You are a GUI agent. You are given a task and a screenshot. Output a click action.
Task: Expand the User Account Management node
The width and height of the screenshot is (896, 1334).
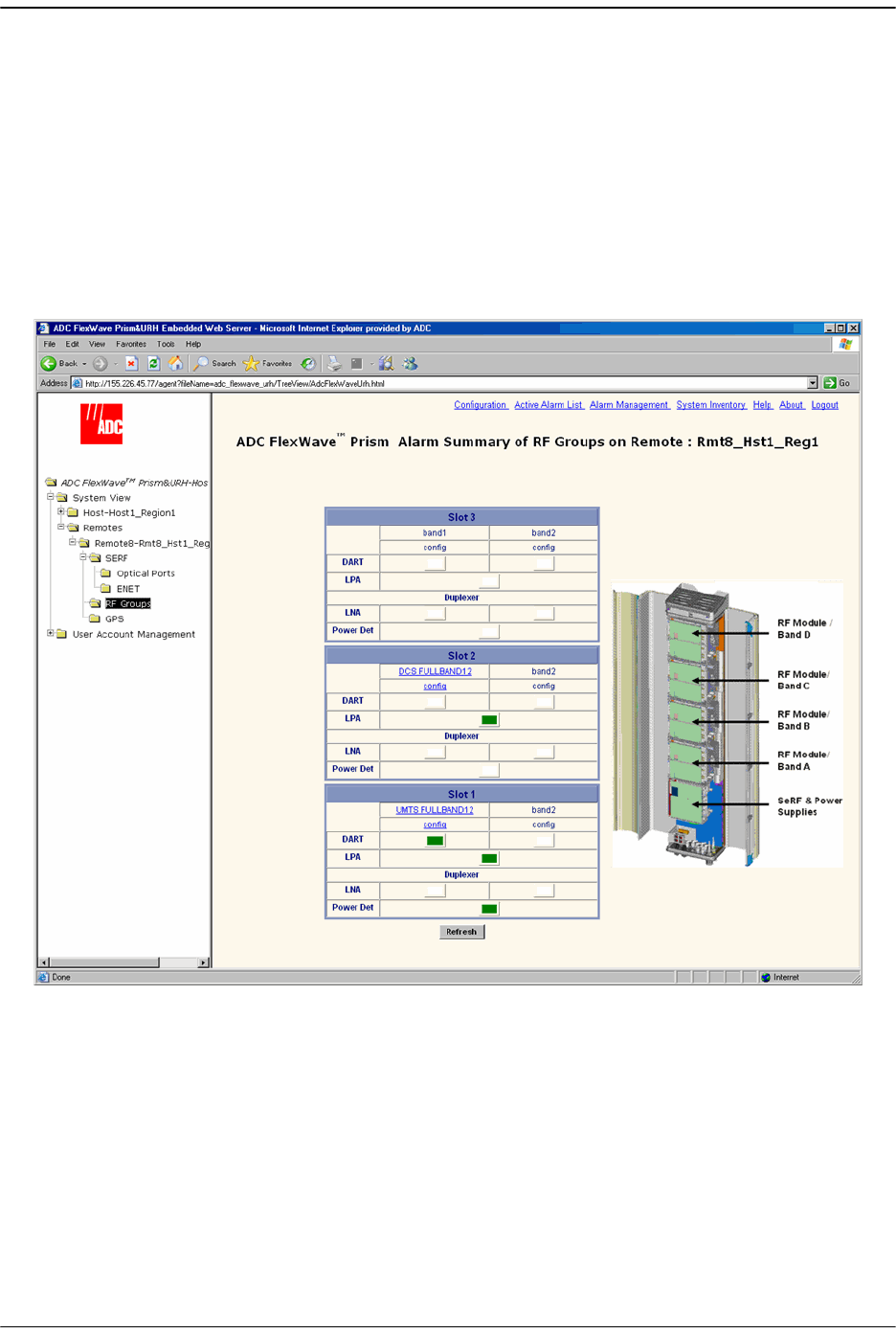click(51, 633)
